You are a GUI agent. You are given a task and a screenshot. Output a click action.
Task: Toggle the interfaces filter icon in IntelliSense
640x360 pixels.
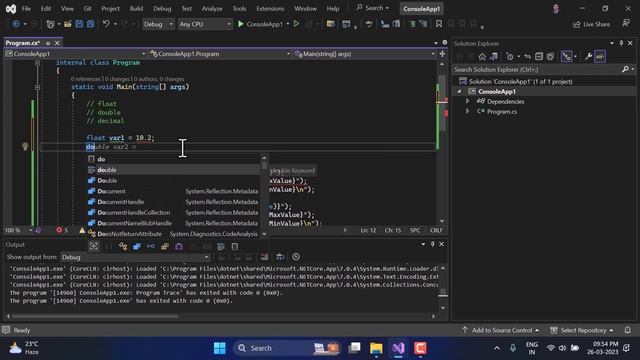[151, 246]
